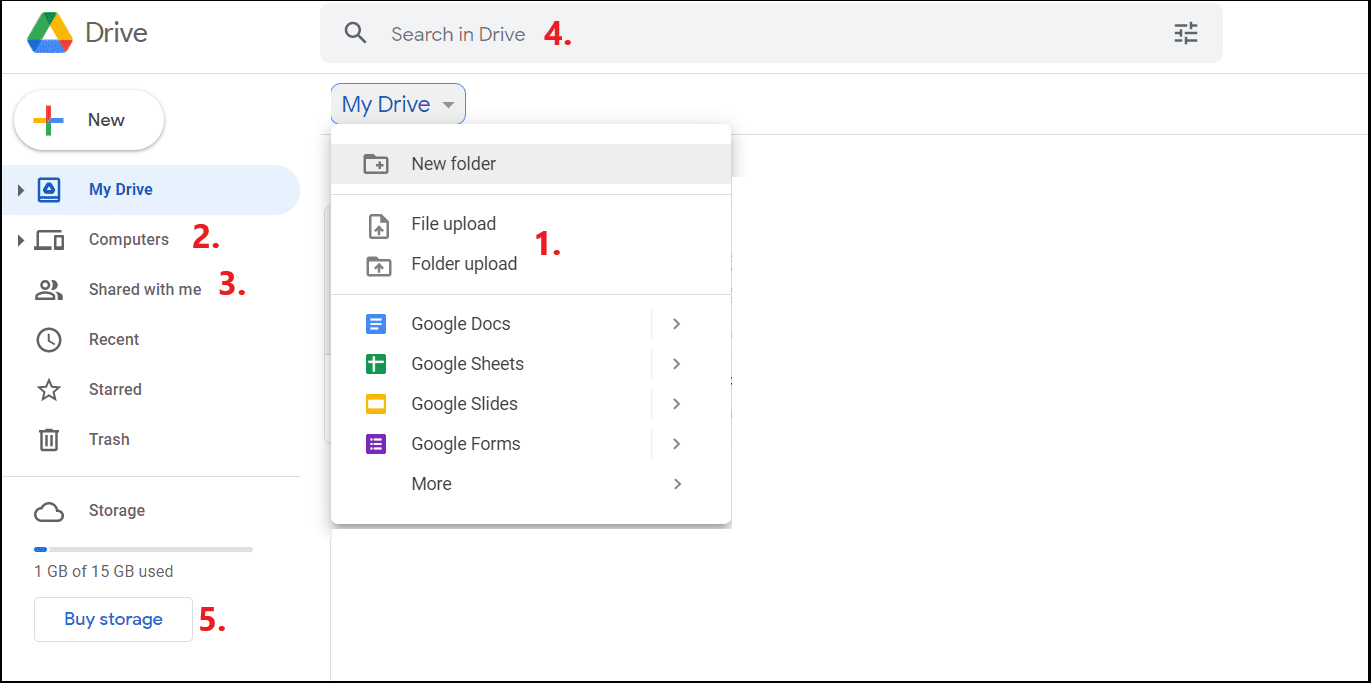Expand the More submenu
1371x683 pixels.
tap(676, 483)
